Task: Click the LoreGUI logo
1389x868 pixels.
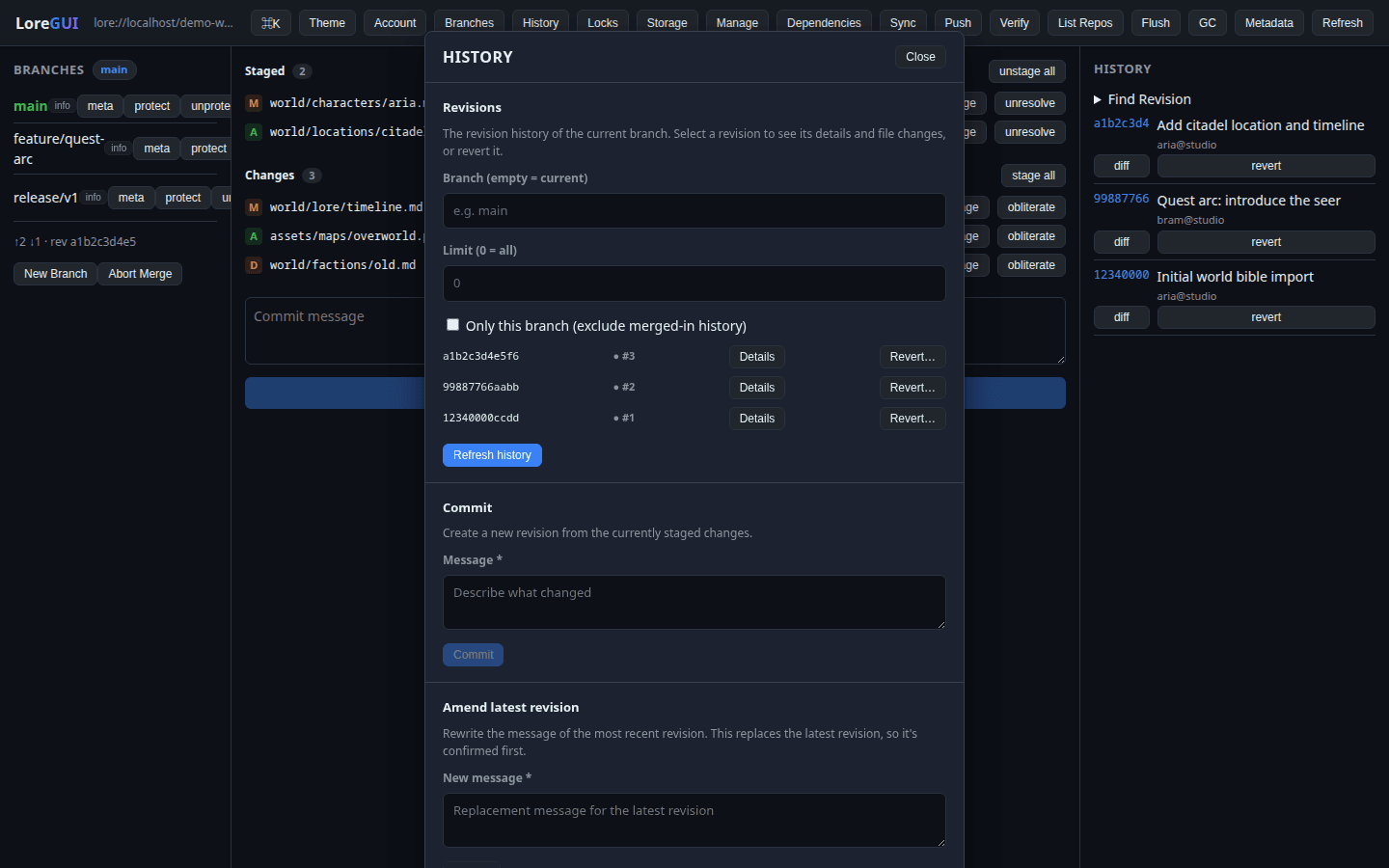Action: [x=46, y=23]
